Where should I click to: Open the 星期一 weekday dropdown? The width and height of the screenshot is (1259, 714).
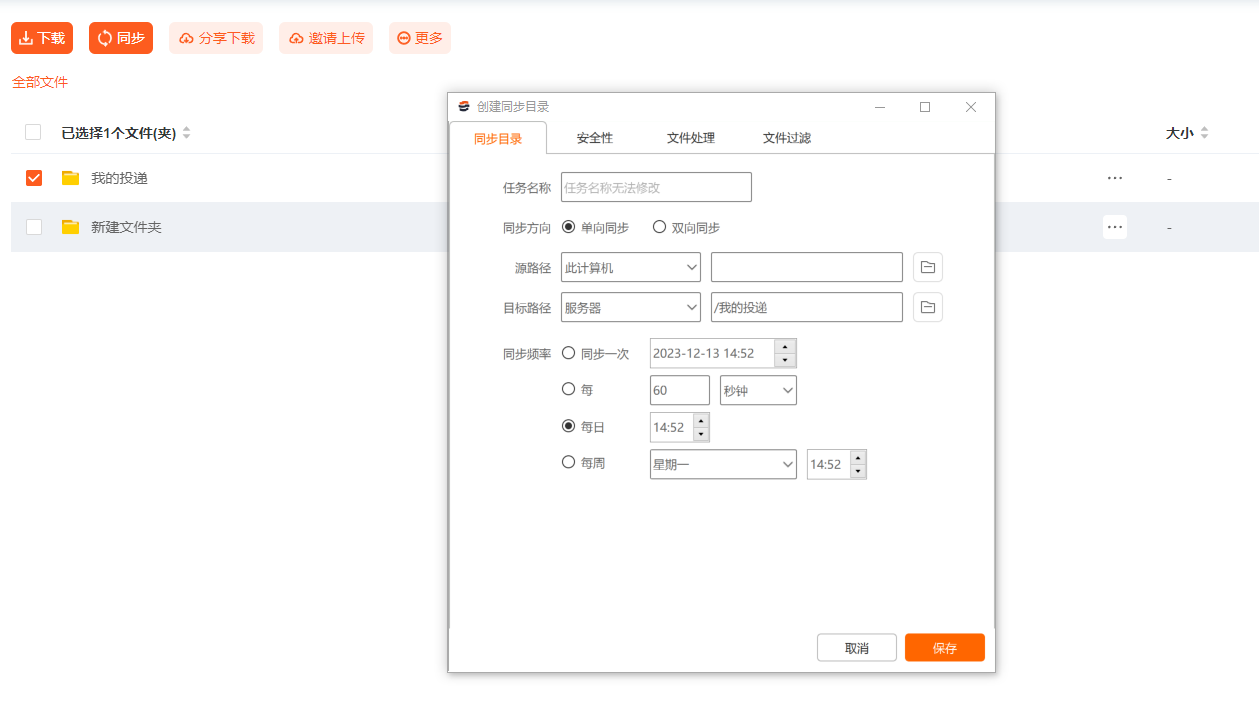(x=723, y=464)
